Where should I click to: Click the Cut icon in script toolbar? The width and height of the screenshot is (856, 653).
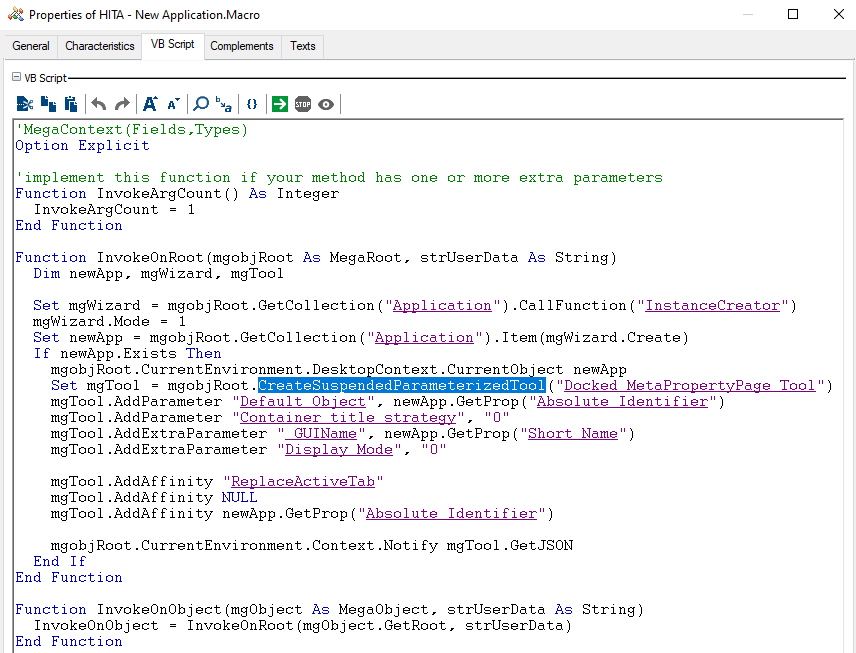click(x=25, y=104)
